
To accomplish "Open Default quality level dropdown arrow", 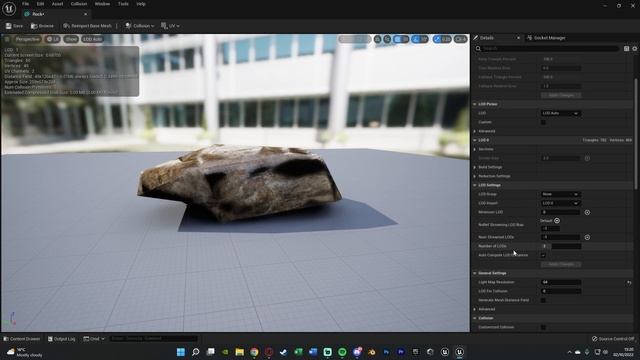I will (x=557, y=220).
